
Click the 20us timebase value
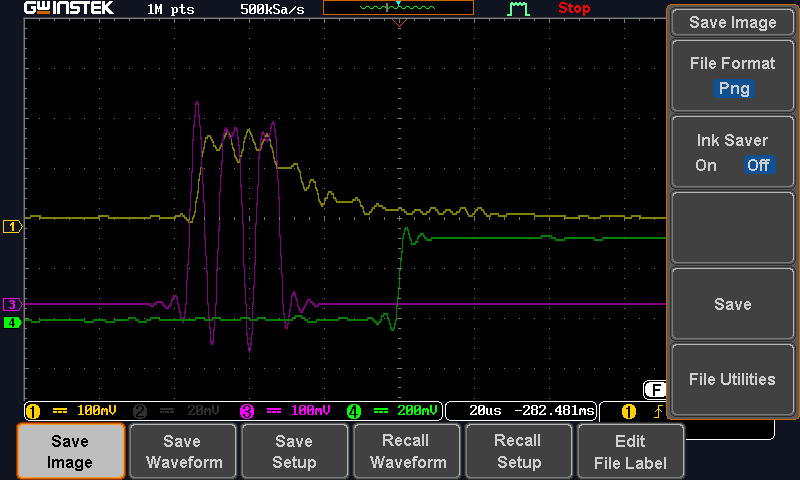coord(485,411)
